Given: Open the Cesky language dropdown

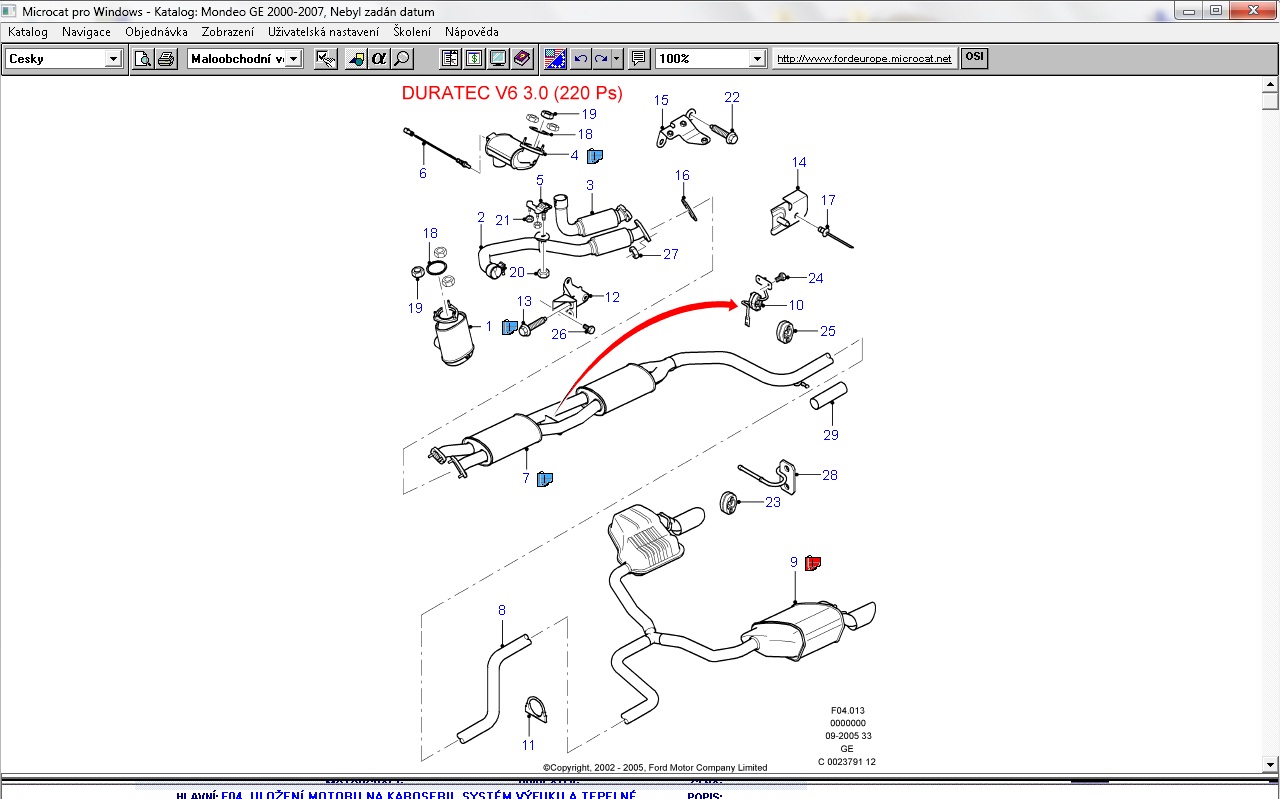Looking at the screenshot, I should point(113,59).
